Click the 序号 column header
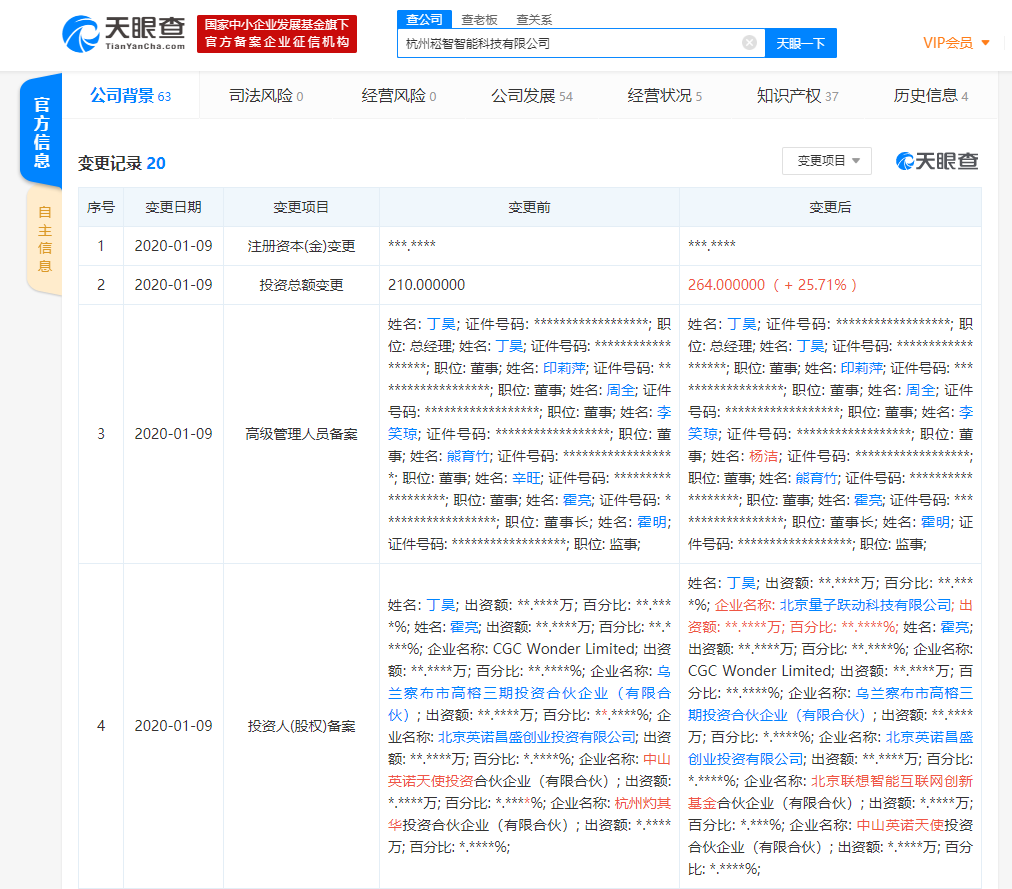 [x=101, y=207]
